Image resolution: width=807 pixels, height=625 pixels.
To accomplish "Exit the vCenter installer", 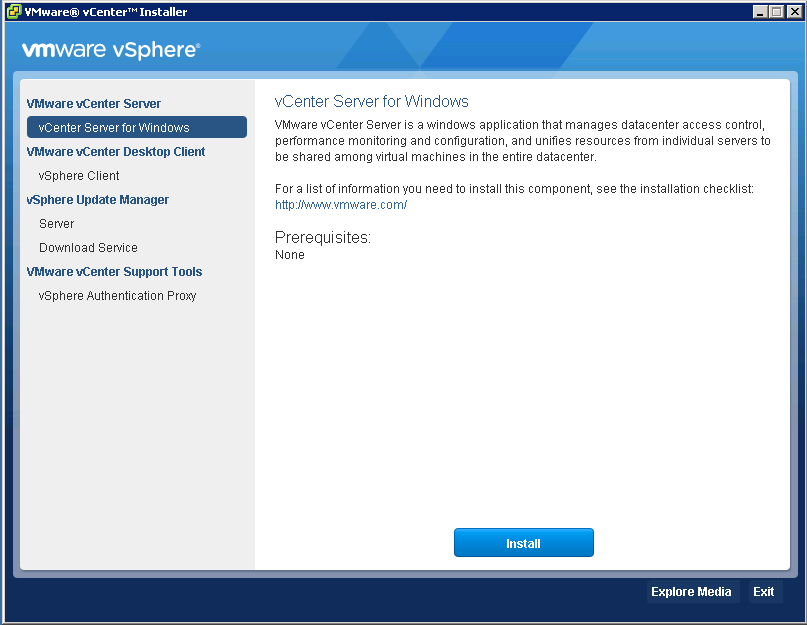I will point(763,591).
